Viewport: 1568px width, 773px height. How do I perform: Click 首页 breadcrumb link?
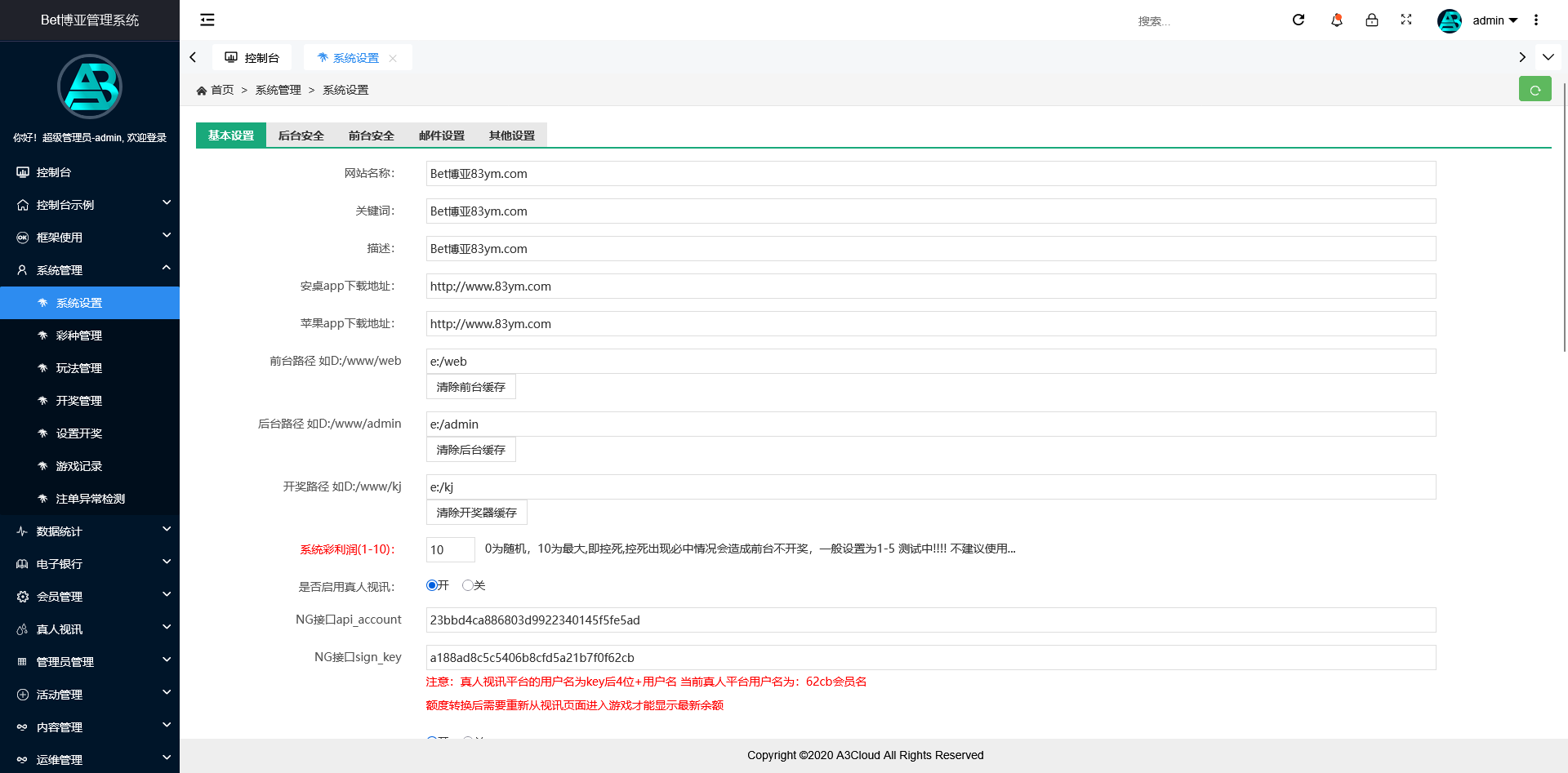[x=222, y=90]
